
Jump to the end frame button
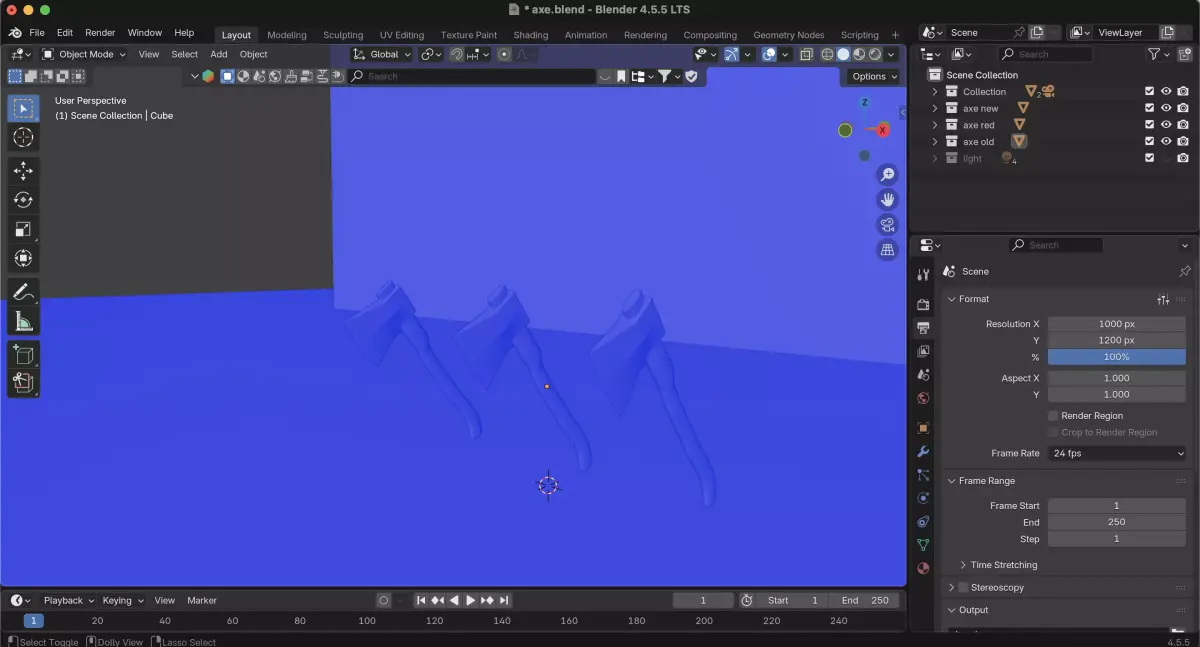[x=505, y=600]
